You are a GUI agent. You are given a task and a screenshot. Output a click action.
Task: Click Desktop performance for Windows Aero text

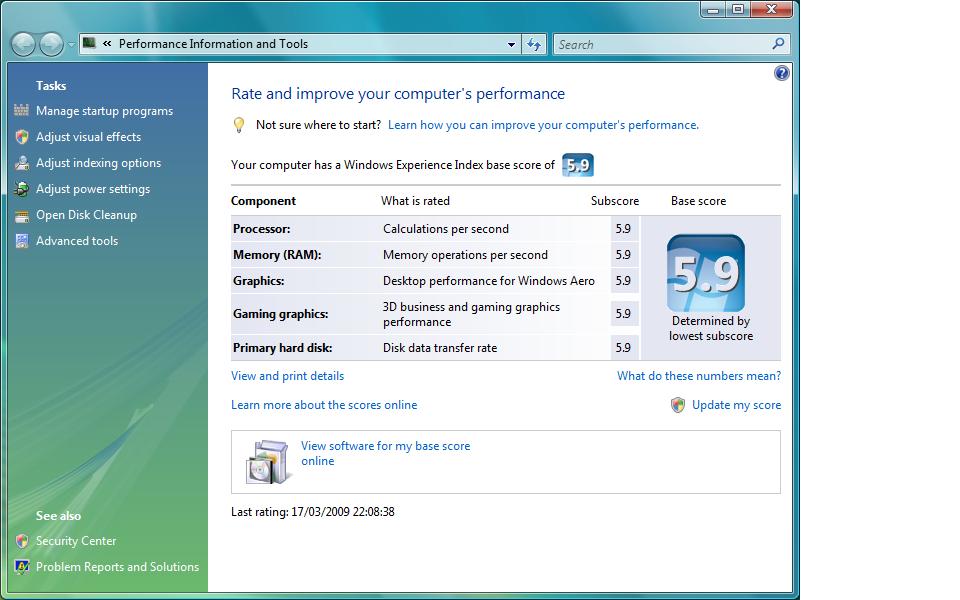[489, 281]
